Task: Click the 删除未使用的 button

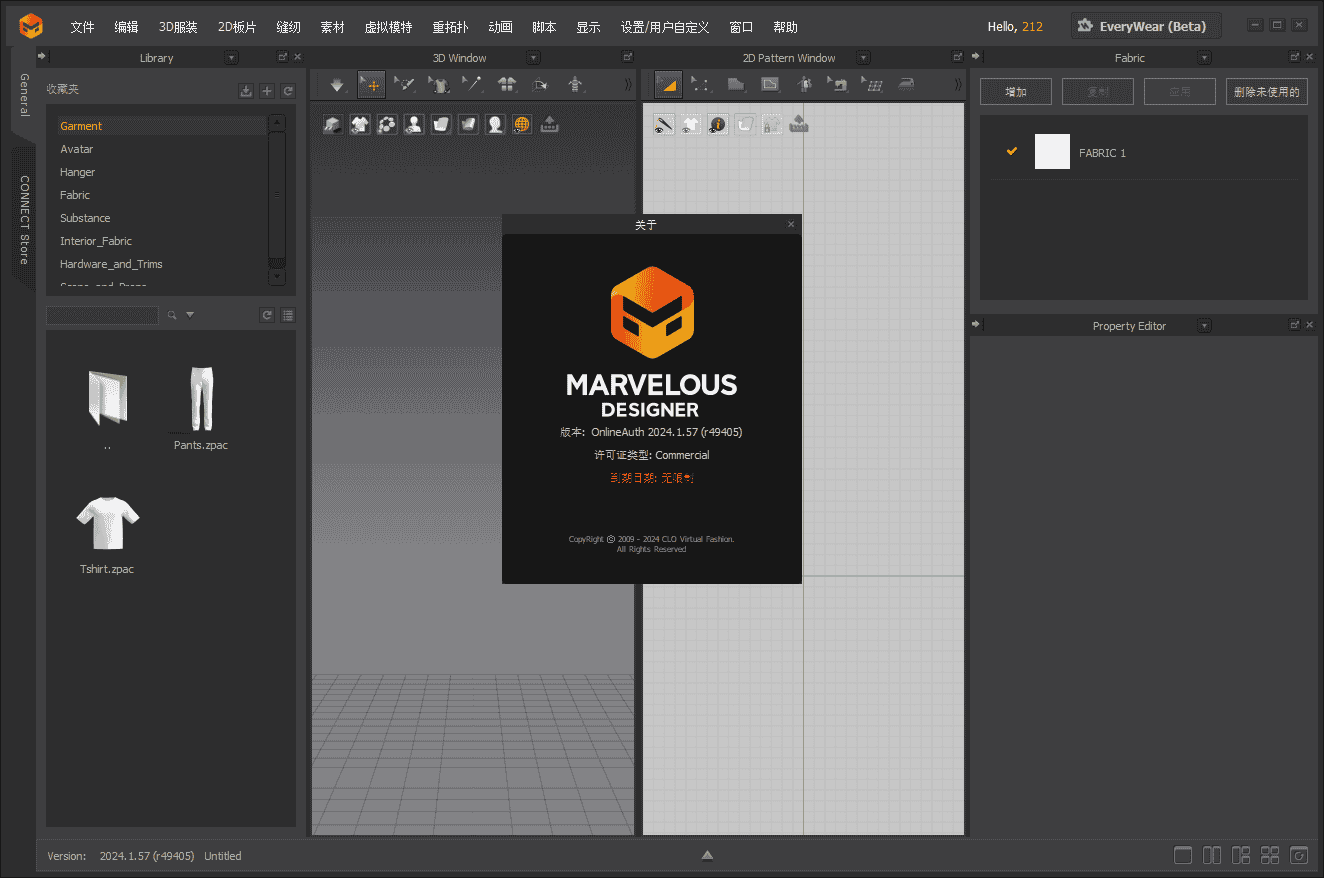Action: point(1267,92)
